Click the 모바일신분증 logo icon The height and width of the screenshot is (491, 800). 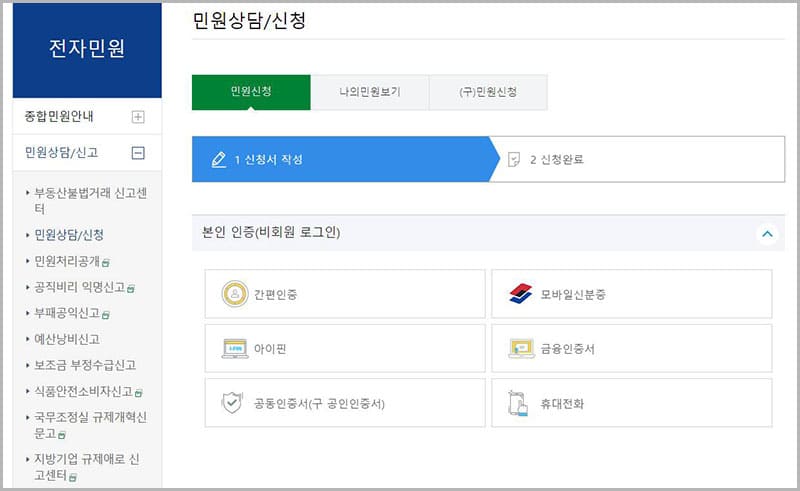click(x=521, y=294)
